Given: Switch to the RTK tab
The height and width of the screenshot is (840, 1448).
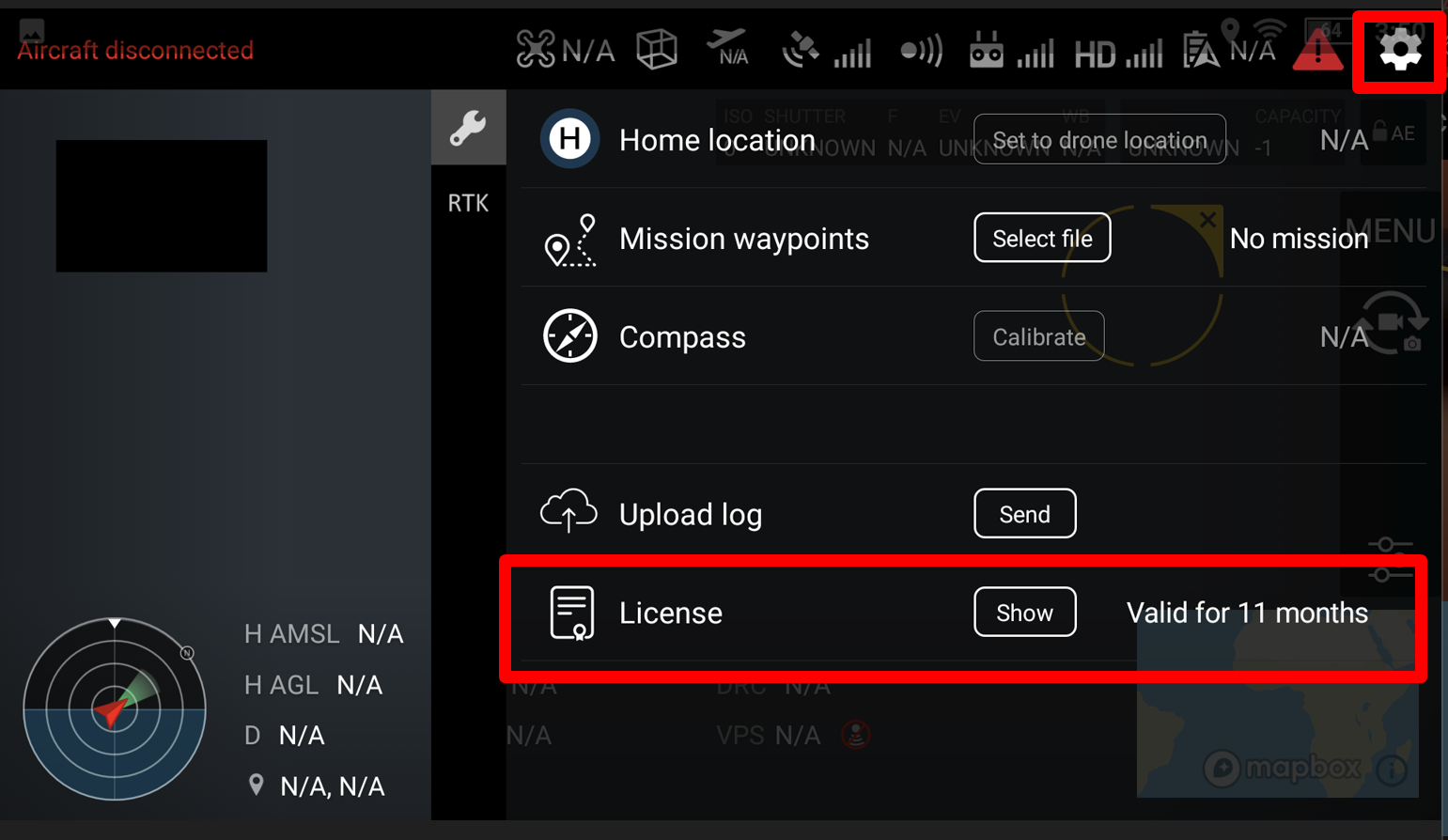Looking at the screenshot, I should (468, 202).
